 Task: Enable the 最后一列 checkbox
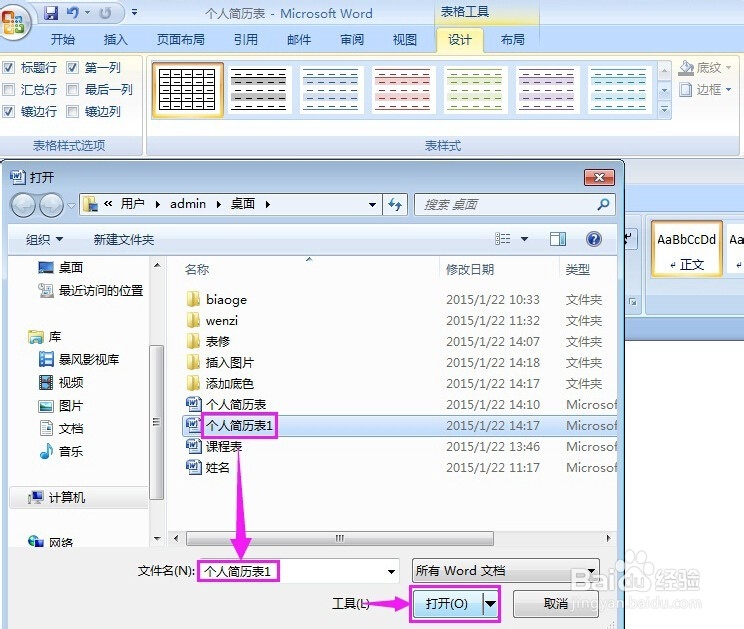72,89
